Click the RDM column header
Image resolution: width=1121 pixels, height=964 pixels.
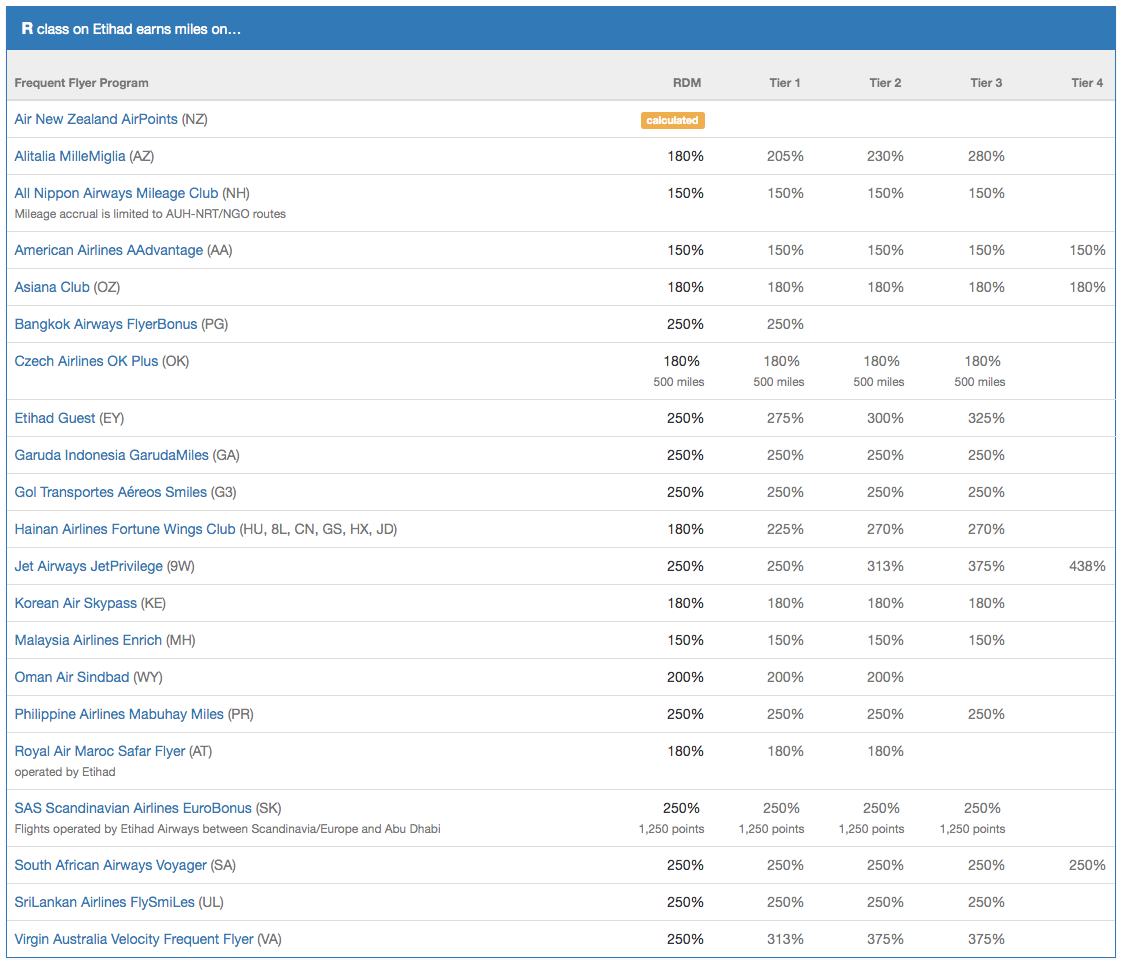click(687, 83)
